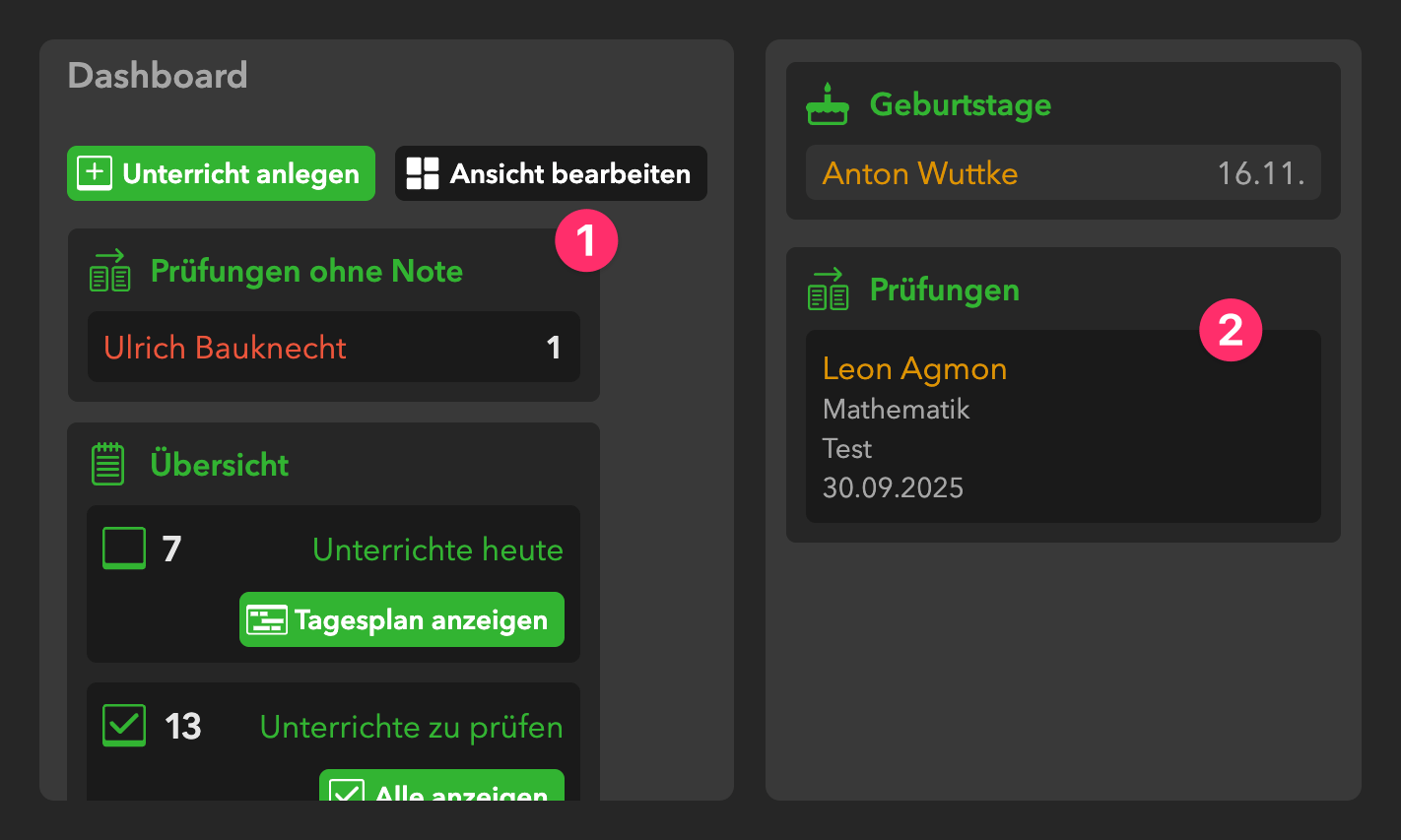Click the empty box beside Unterrichte heute
The height and width of the screenshot is (840, 1401).
pyautogui.click(x=124, y=549)
